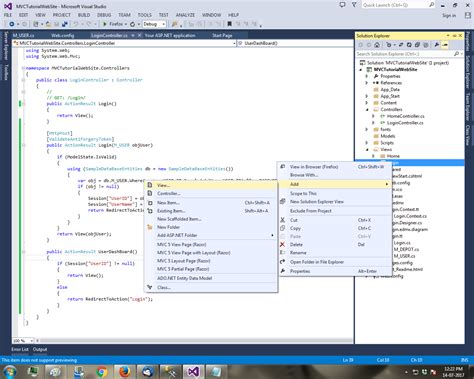474x379 pixels.
Task: Select LoginController.cs in Solution Explorer
Action: (x=405, y=123)
